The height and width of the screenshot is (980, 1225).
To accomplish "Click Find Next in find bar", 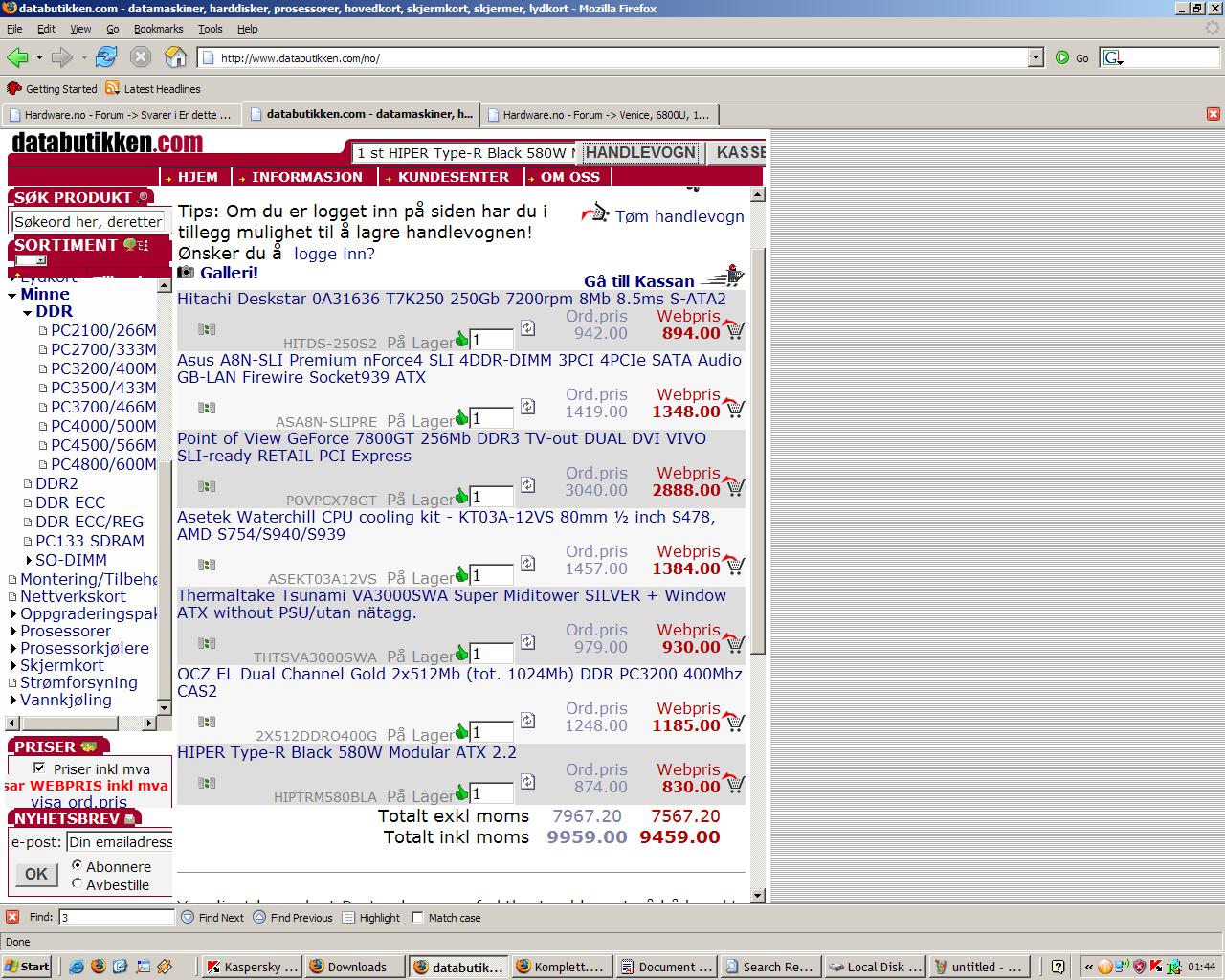I will coord(212,917).
